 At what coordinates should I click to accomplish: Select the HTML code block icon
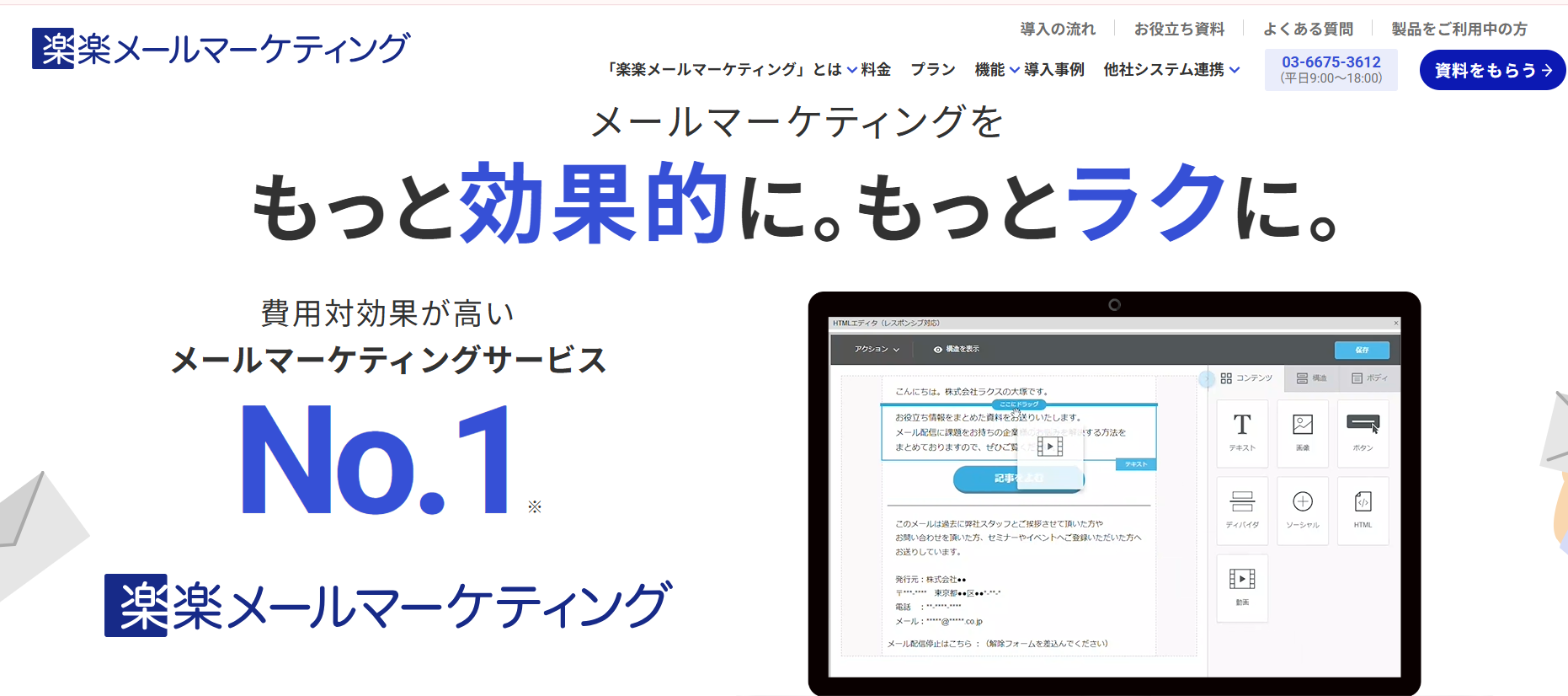click(1363, 502)
